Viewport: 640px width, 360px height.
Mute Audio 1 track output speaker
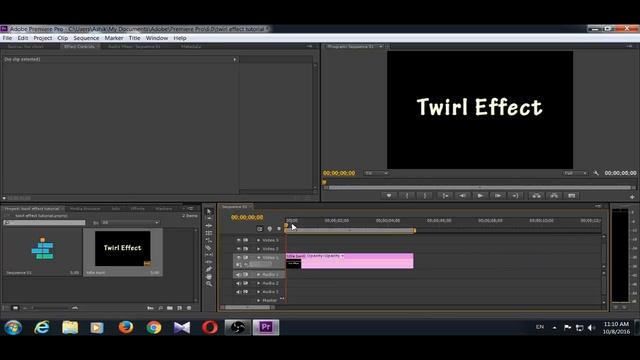(239, 275)
